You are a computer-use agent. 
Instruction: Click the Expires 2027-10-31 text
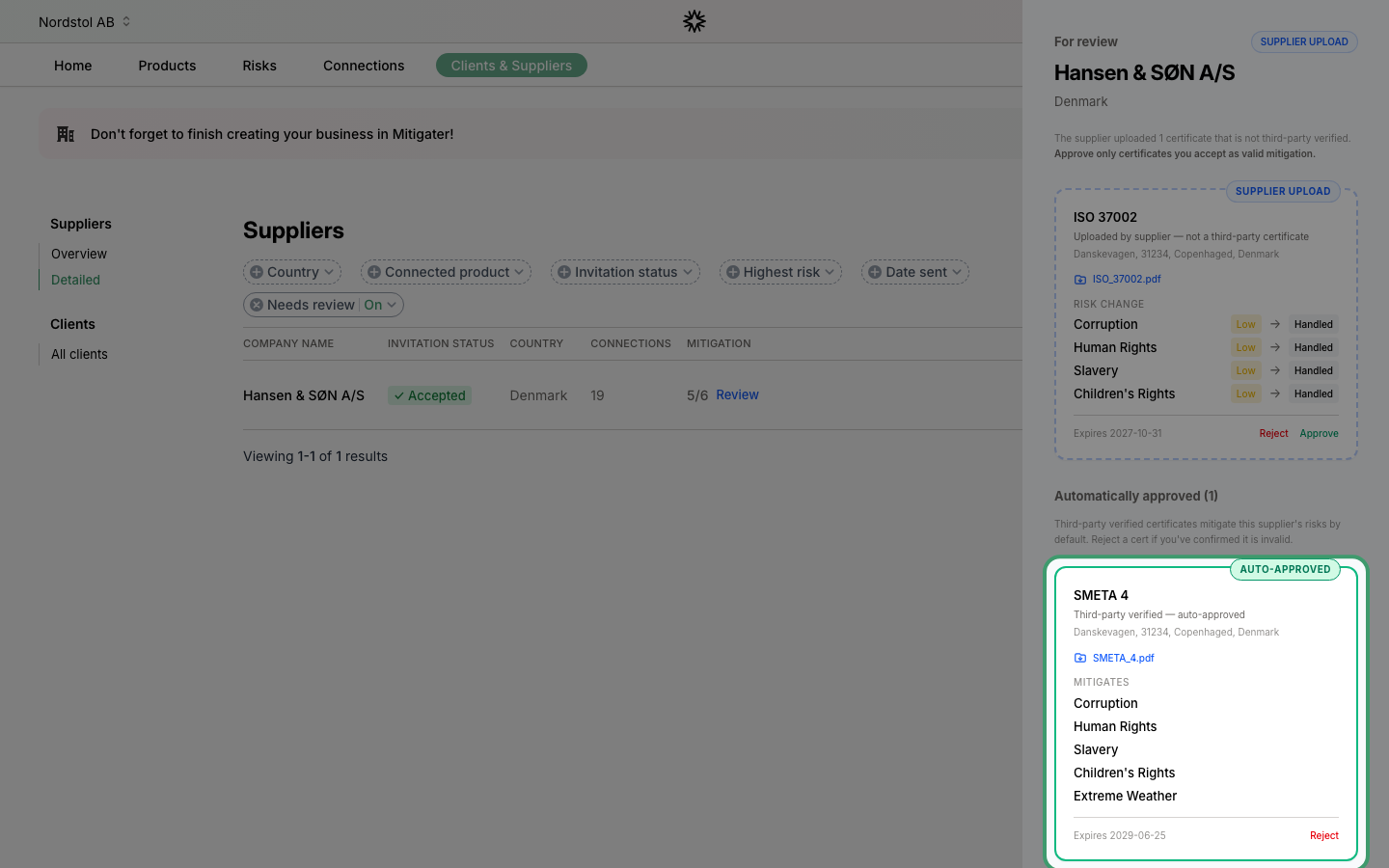pos(1117,433)
